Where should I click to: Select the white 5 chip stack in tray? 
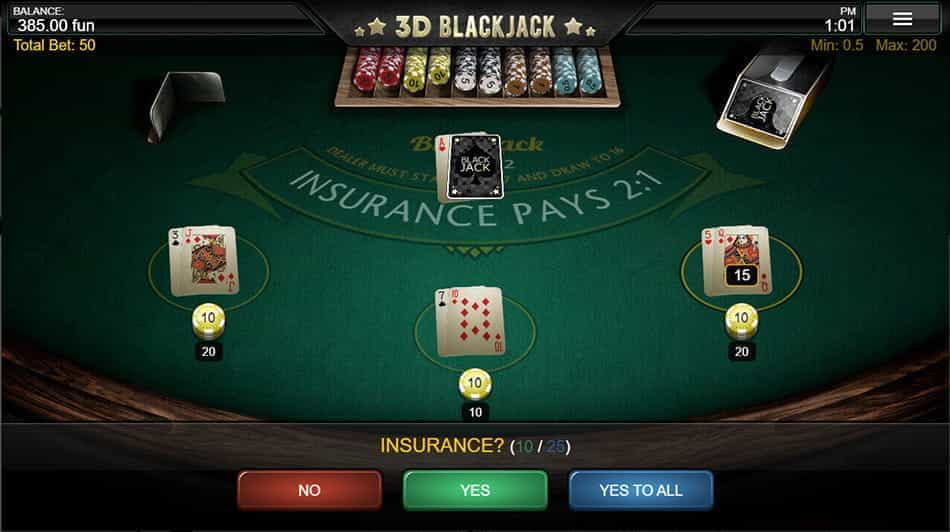[477, 71]
